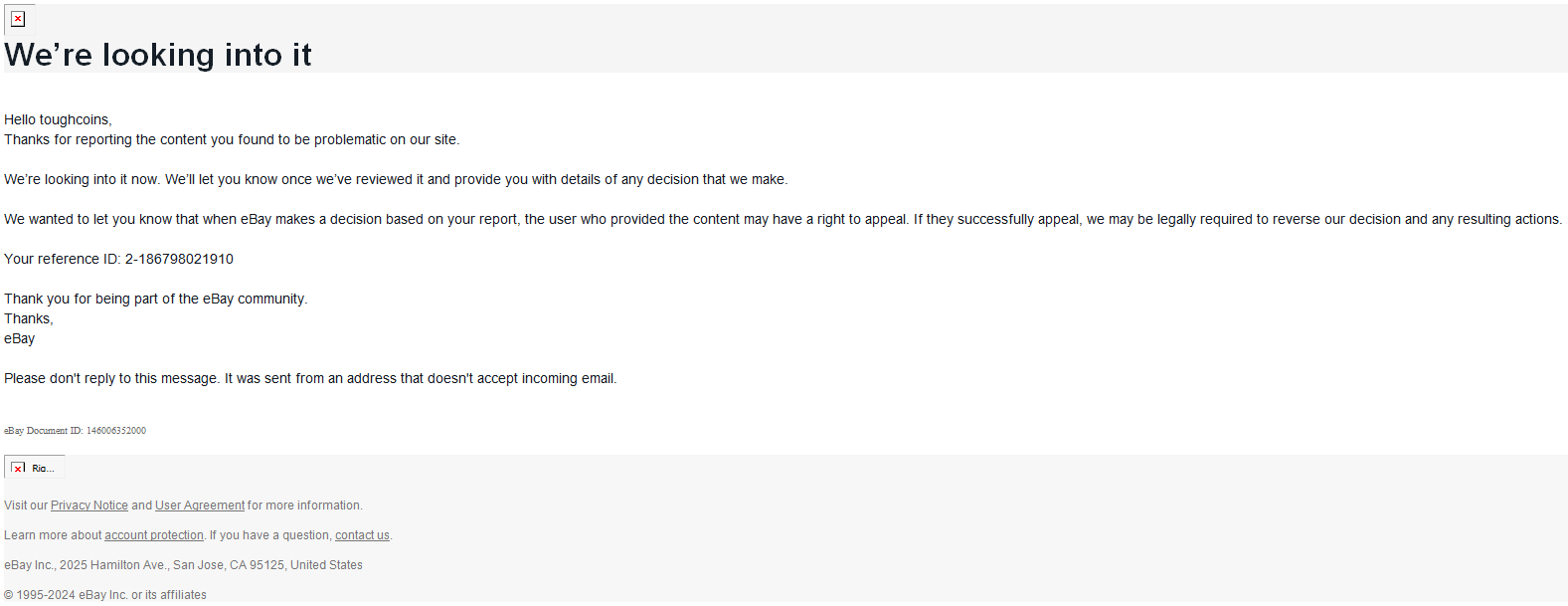Click the reference ID number 2-186798021910
This screenshot has height=606, width=1568.
tap(179, 259)
